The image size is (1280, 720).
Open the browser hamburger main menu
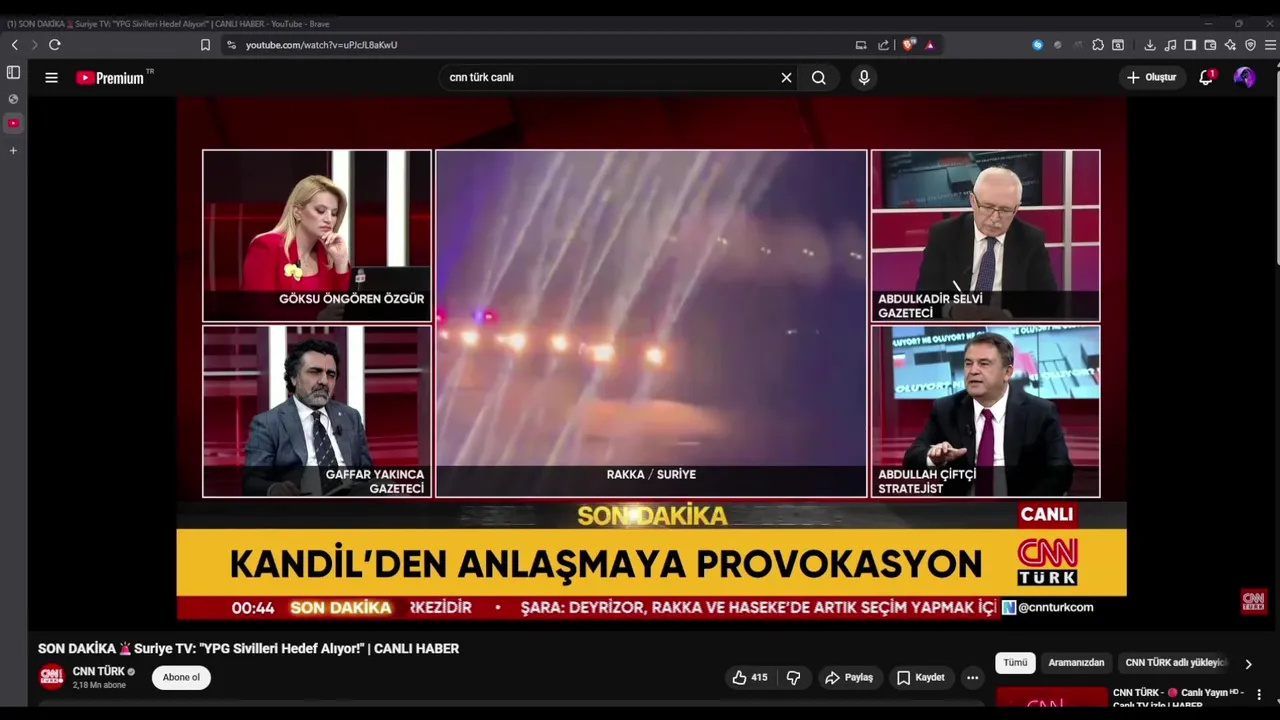point(1270,45)
